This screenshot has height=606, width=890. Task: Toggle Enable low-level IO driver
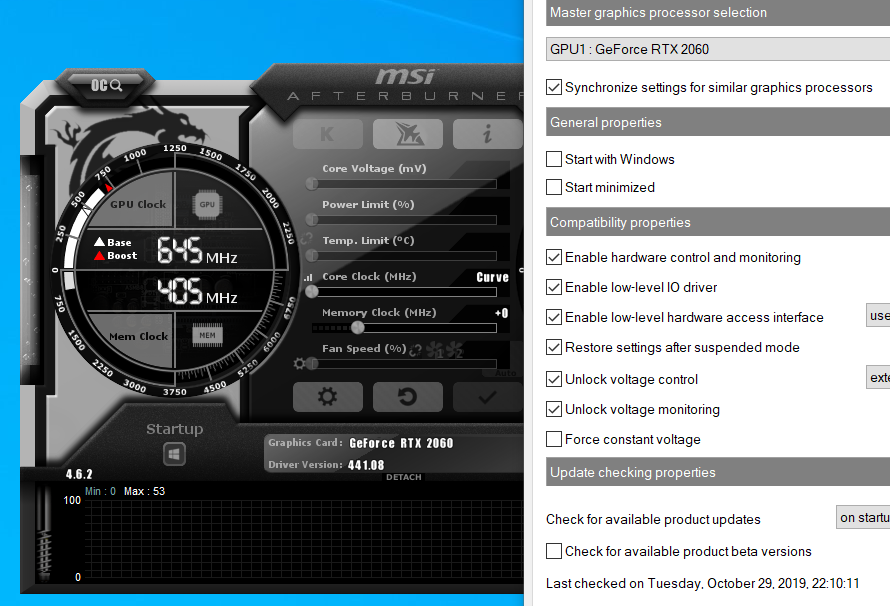(x=554, y=287)
